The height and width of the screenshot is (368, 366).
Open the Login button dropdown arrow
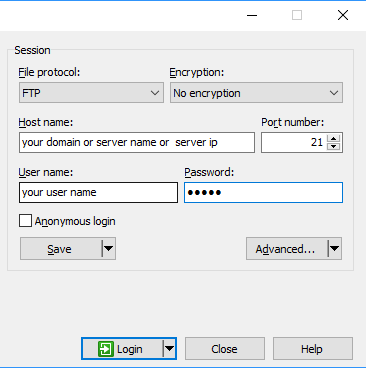pos(169,349)
